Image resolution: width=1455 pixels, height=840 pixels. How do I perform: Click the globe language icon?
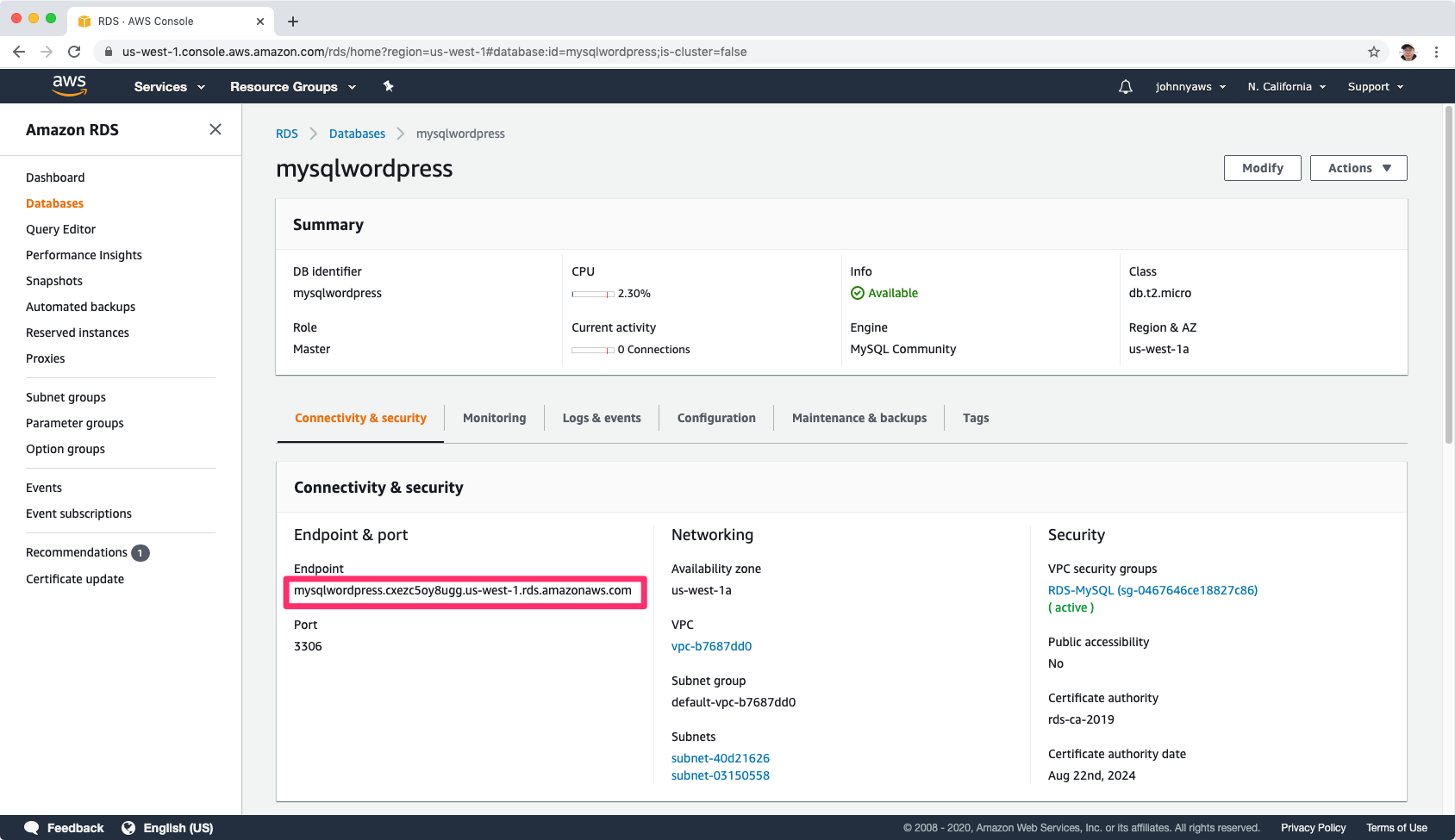[x=128, y=828]
